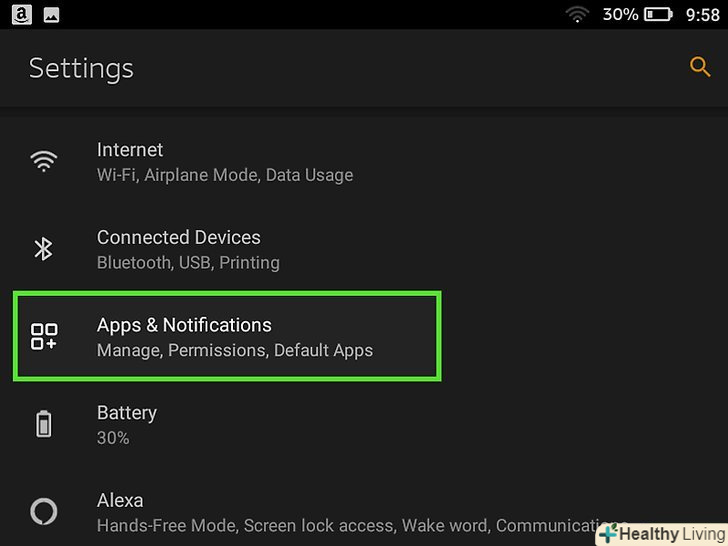Tap the Settings page title
728x546 pixels.
click(x=81, y=68)
